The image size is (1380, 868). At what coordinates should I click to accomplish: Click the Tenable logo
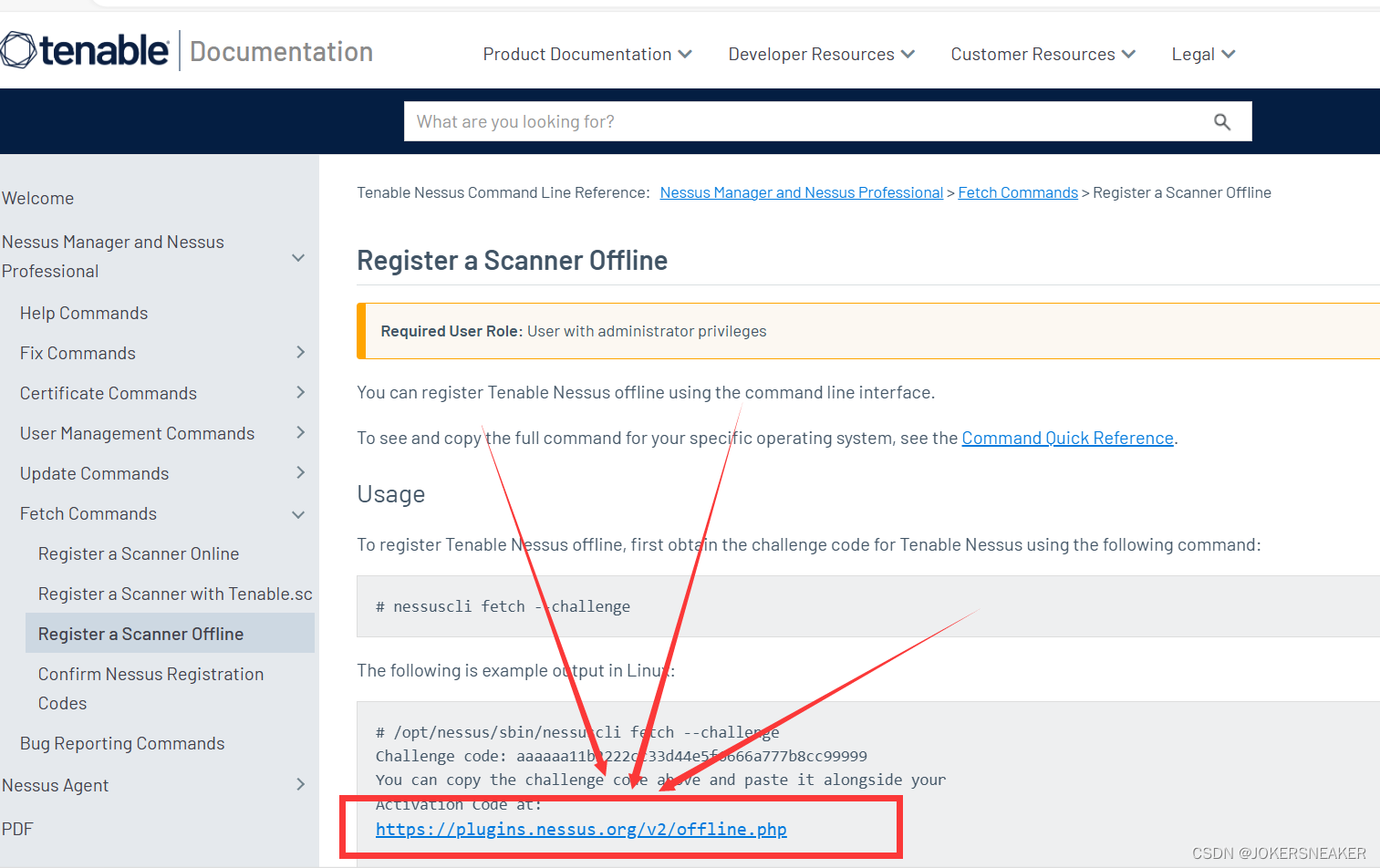[x=85, y=50]
